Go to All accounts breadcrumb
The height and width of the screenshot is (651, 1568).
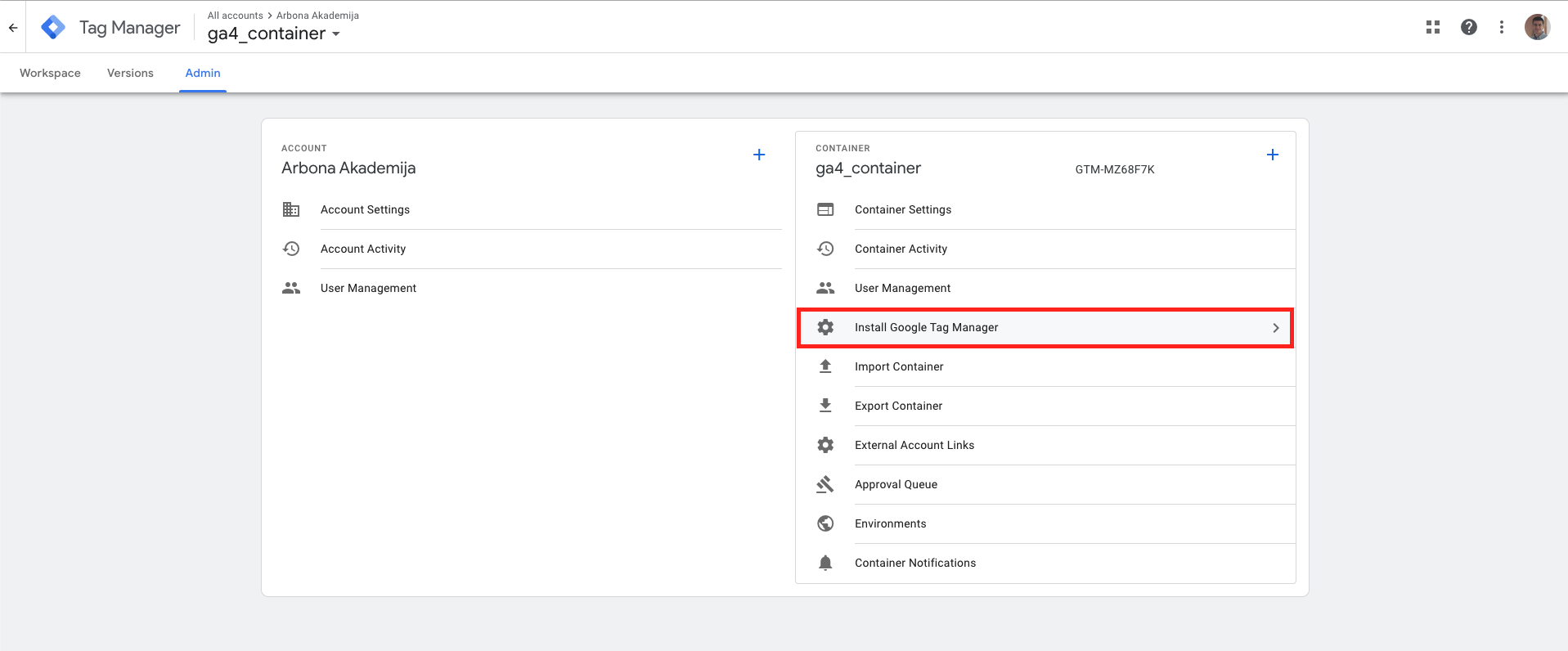(x=236, y=16)
